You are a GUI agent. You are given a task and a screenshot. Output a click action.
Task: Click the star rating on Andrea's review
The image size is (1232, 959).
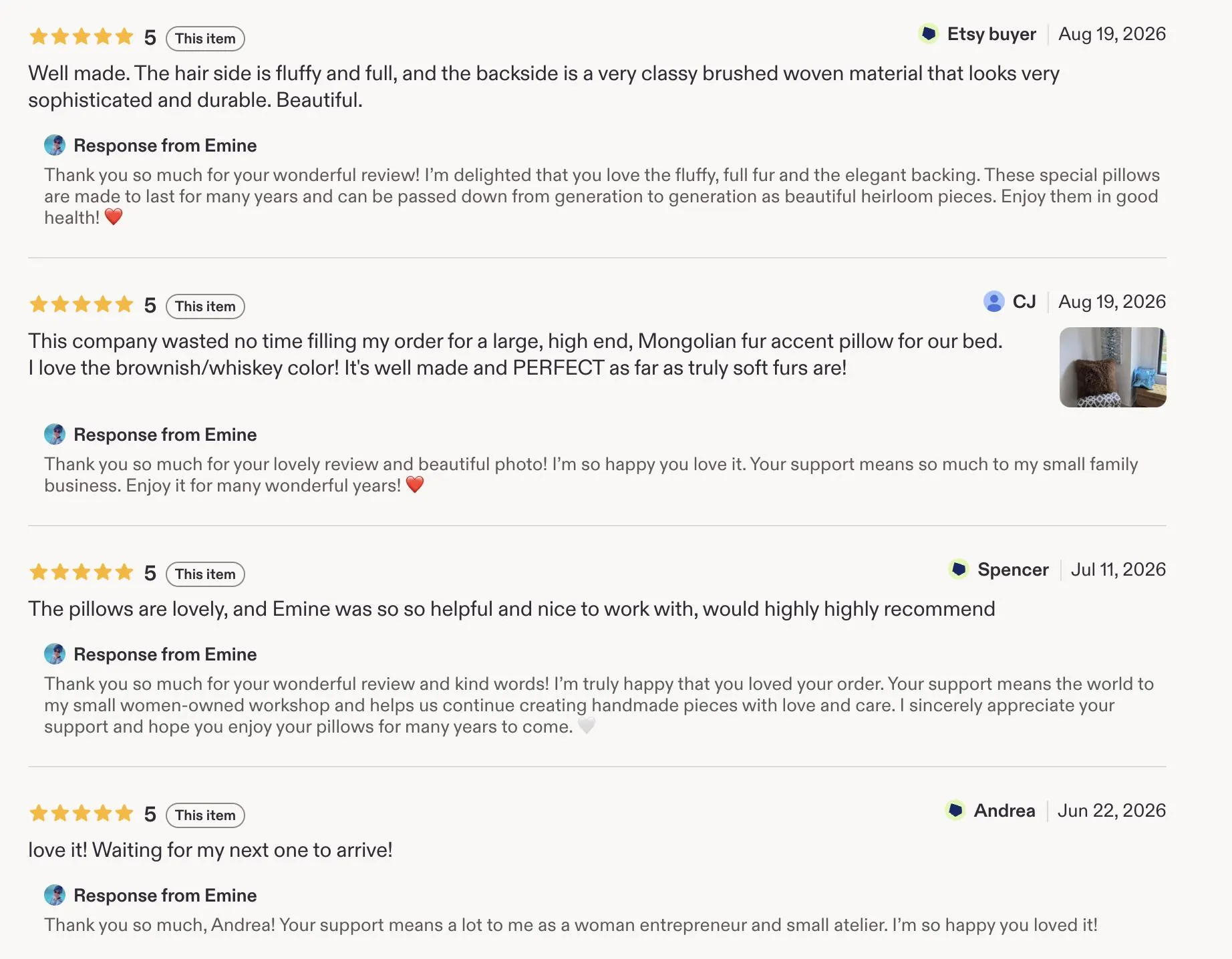click(x=82, y=813)
